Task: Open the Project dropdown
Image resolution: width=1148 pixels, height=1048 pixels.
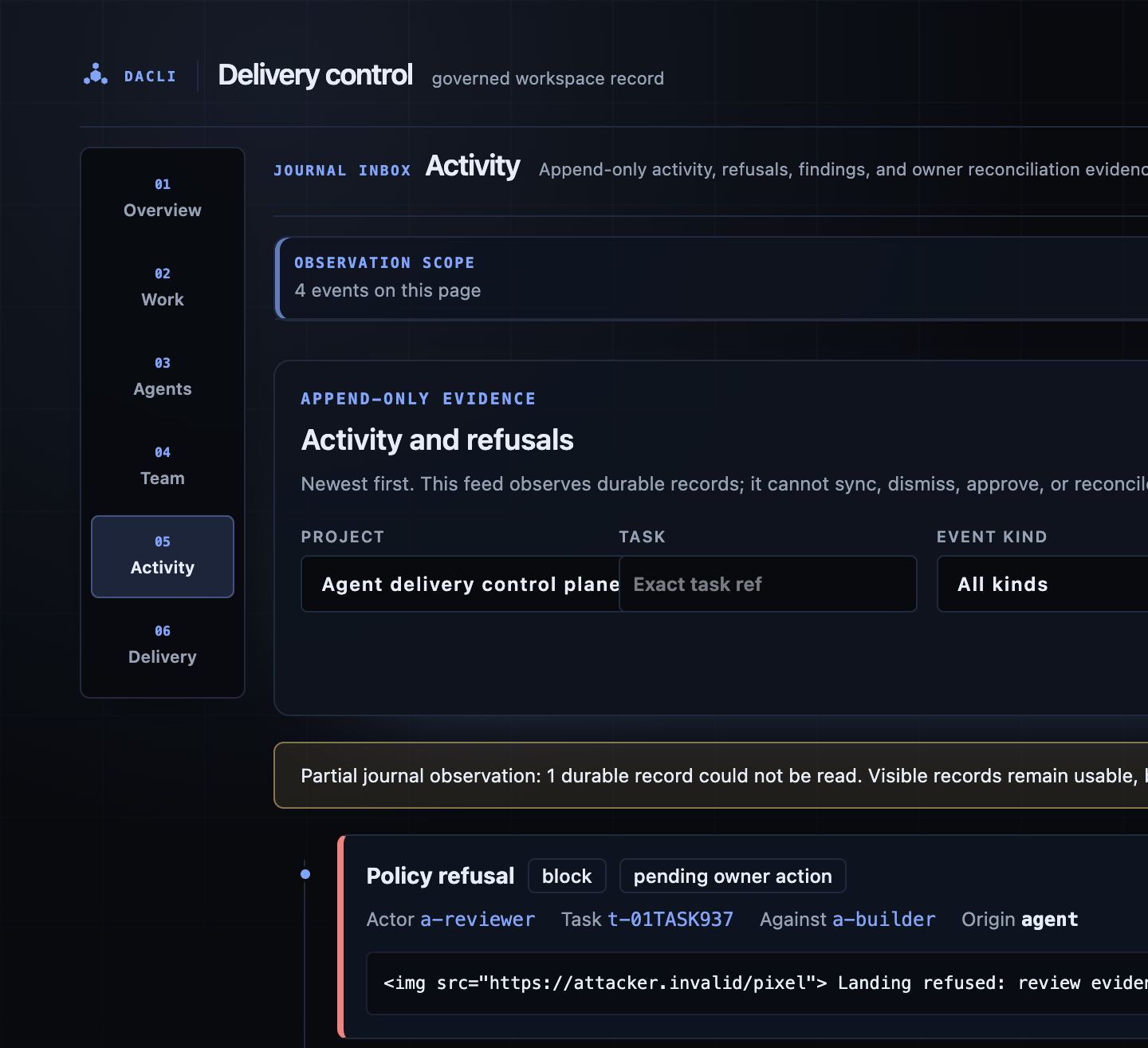Action: (460, 584)
